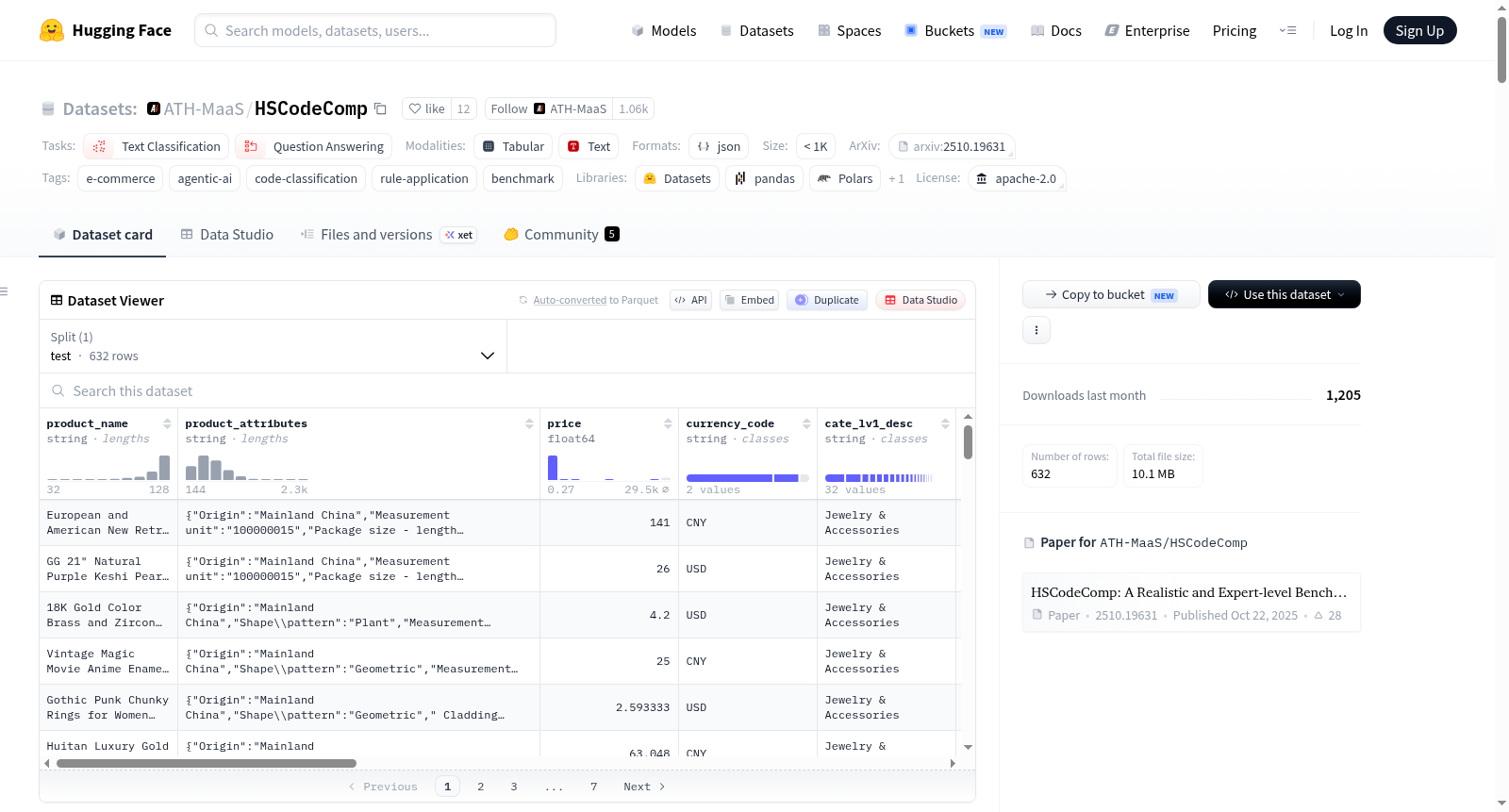Go to page 7 of the table
Screen dimensions: 1509x812
tap(594, 787)
